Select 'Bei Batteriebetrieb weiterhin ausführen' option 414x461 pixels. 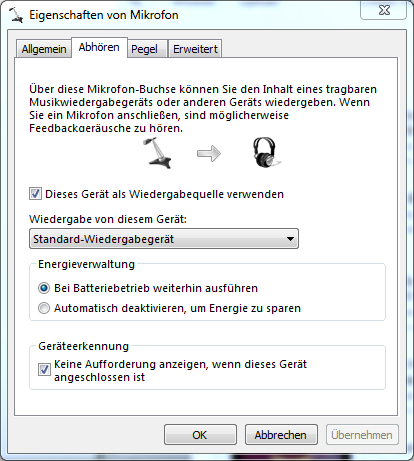pos(44,288)
